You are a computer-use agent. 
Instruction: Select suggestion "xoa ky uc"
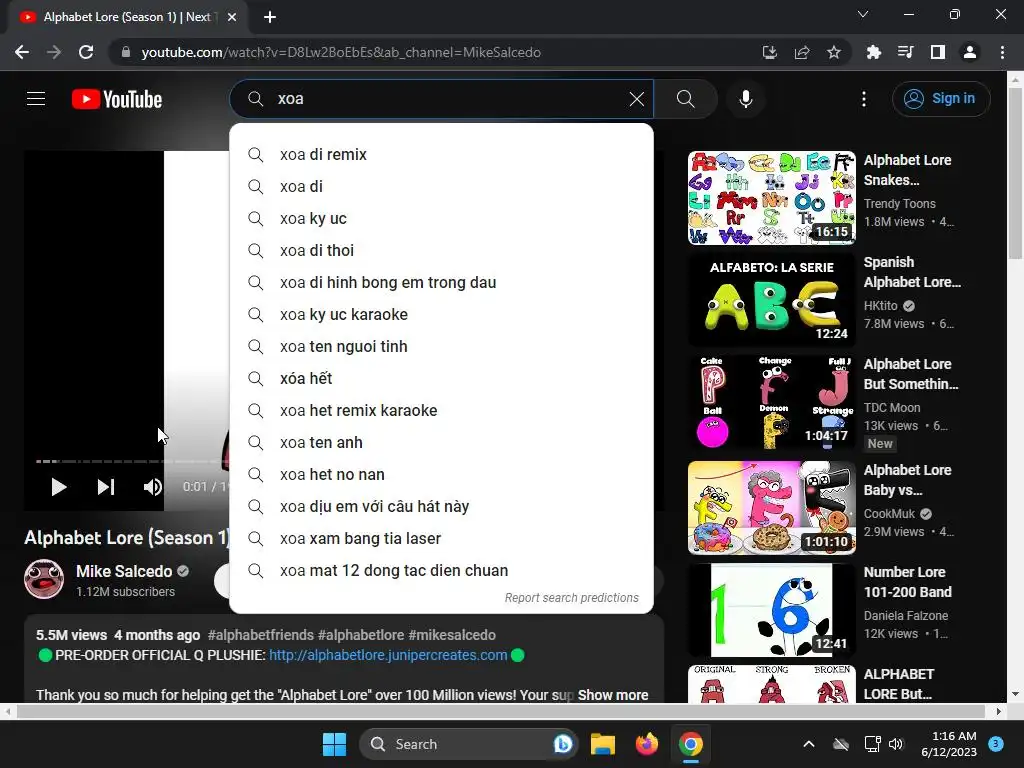(441, 218)
